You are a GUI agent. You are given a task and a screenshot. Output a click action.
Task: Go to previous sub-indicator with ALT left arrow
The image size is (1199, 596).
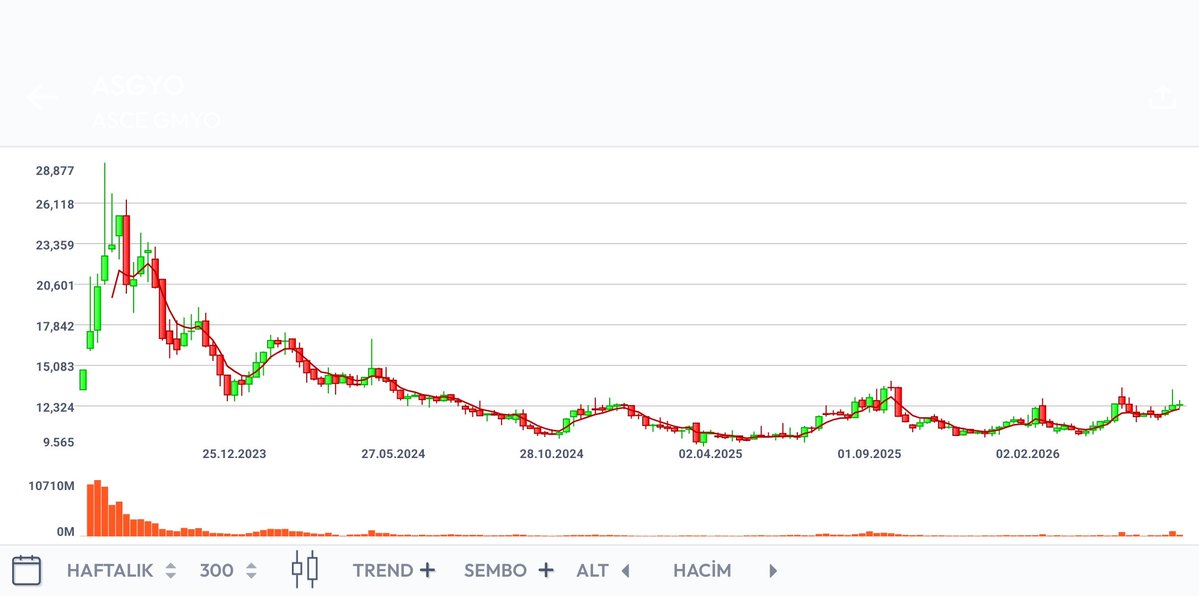point(625,571)
